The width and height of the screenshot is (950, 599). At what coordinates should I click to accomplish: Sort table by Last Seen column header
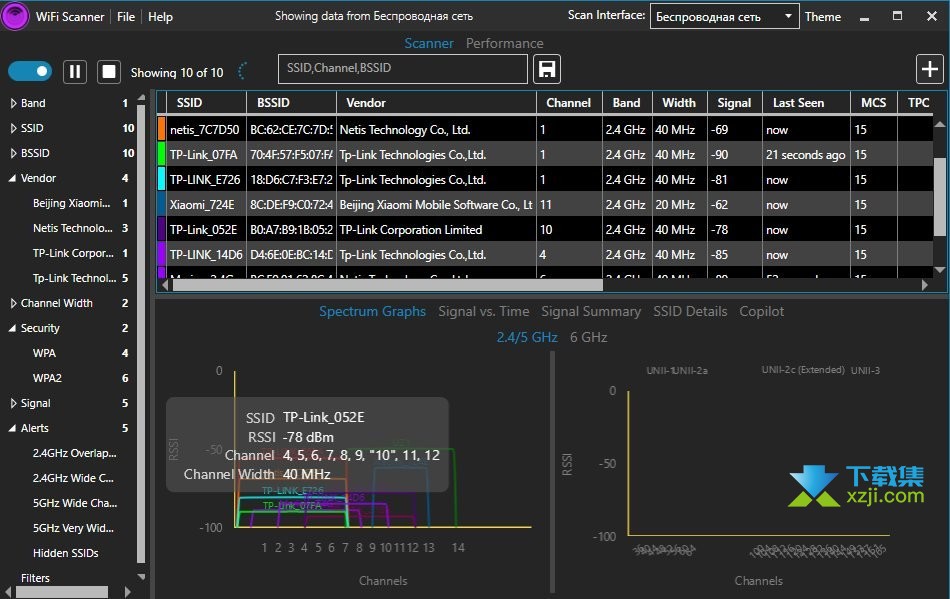coord(806,103)
